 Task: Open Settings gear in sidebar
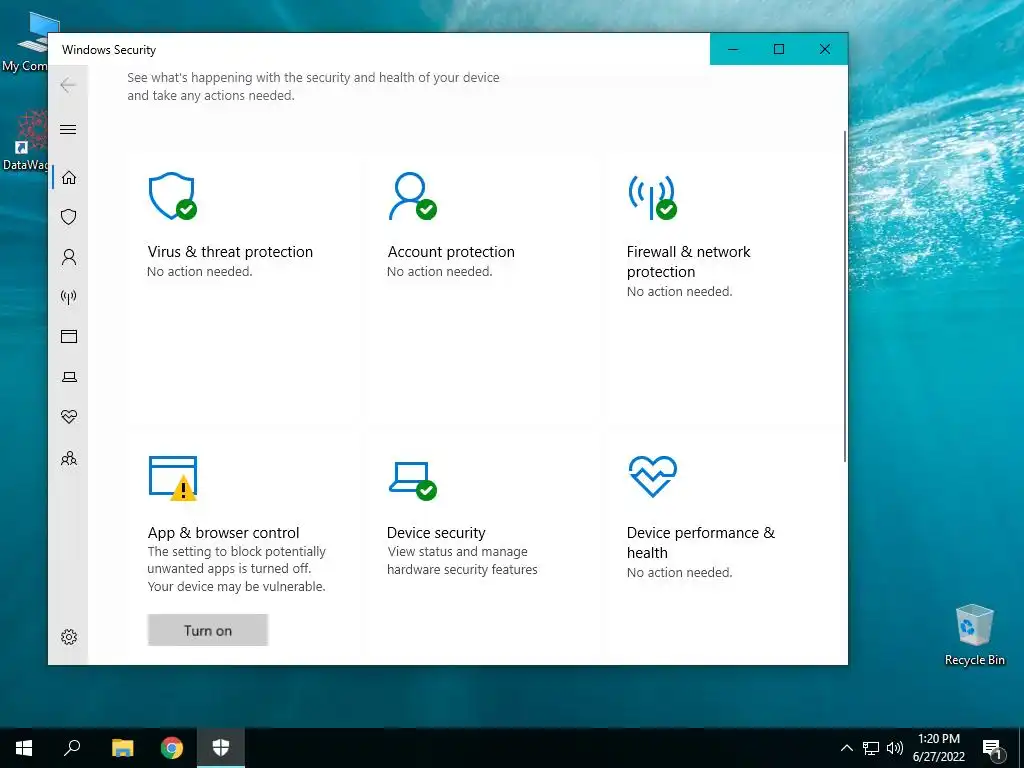point(69,637)
